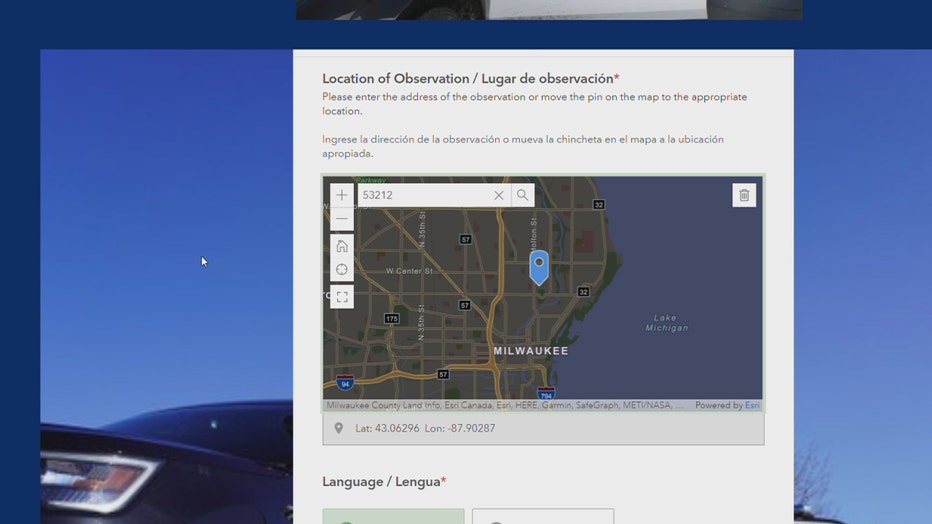The width and height of the screenshot is (932, 524).
Task: Select the blue location pin on the map
Action: tap(539, 267)
